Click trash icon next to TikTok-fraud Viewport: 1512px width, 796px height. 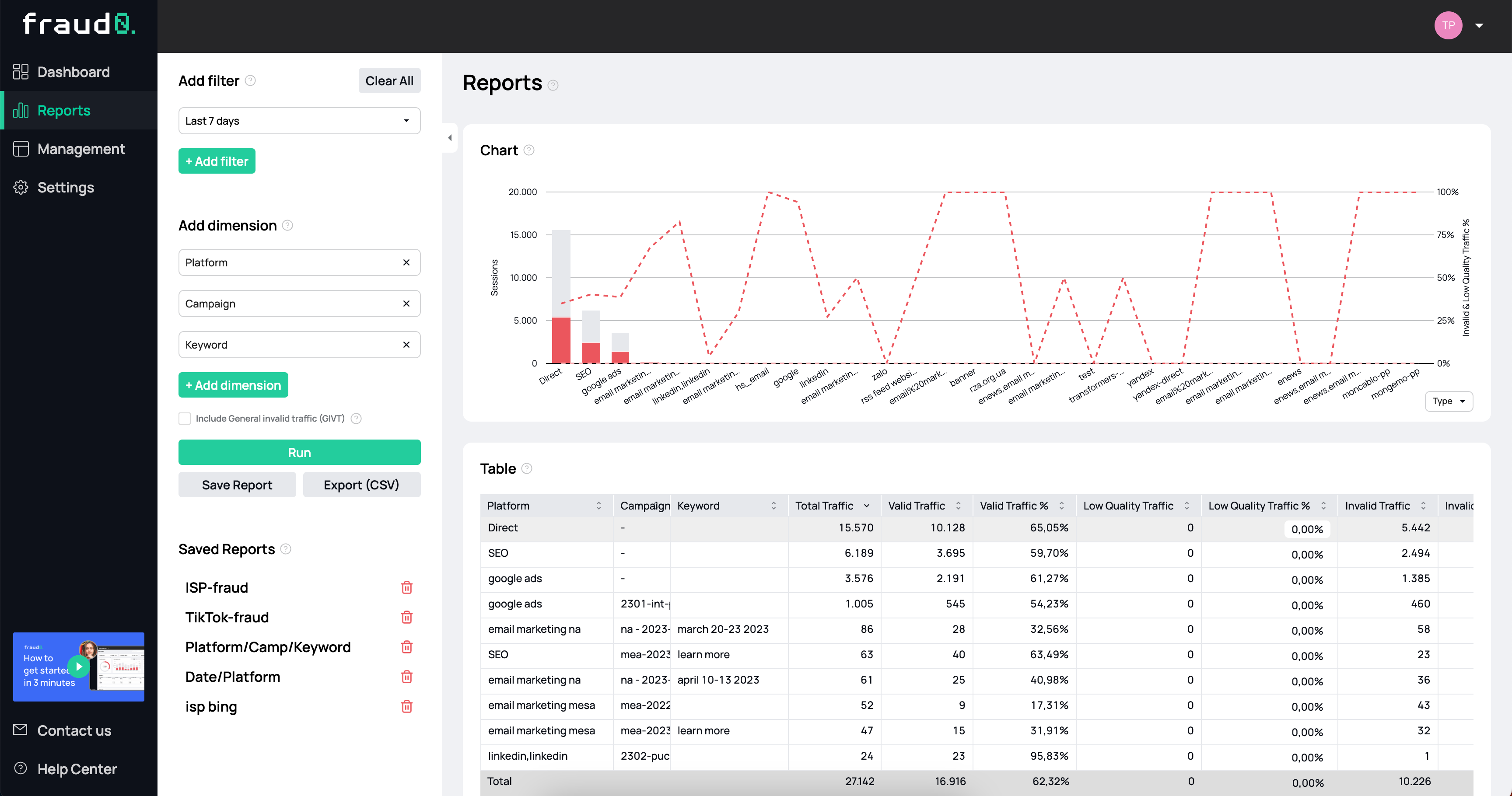point(406,617)
